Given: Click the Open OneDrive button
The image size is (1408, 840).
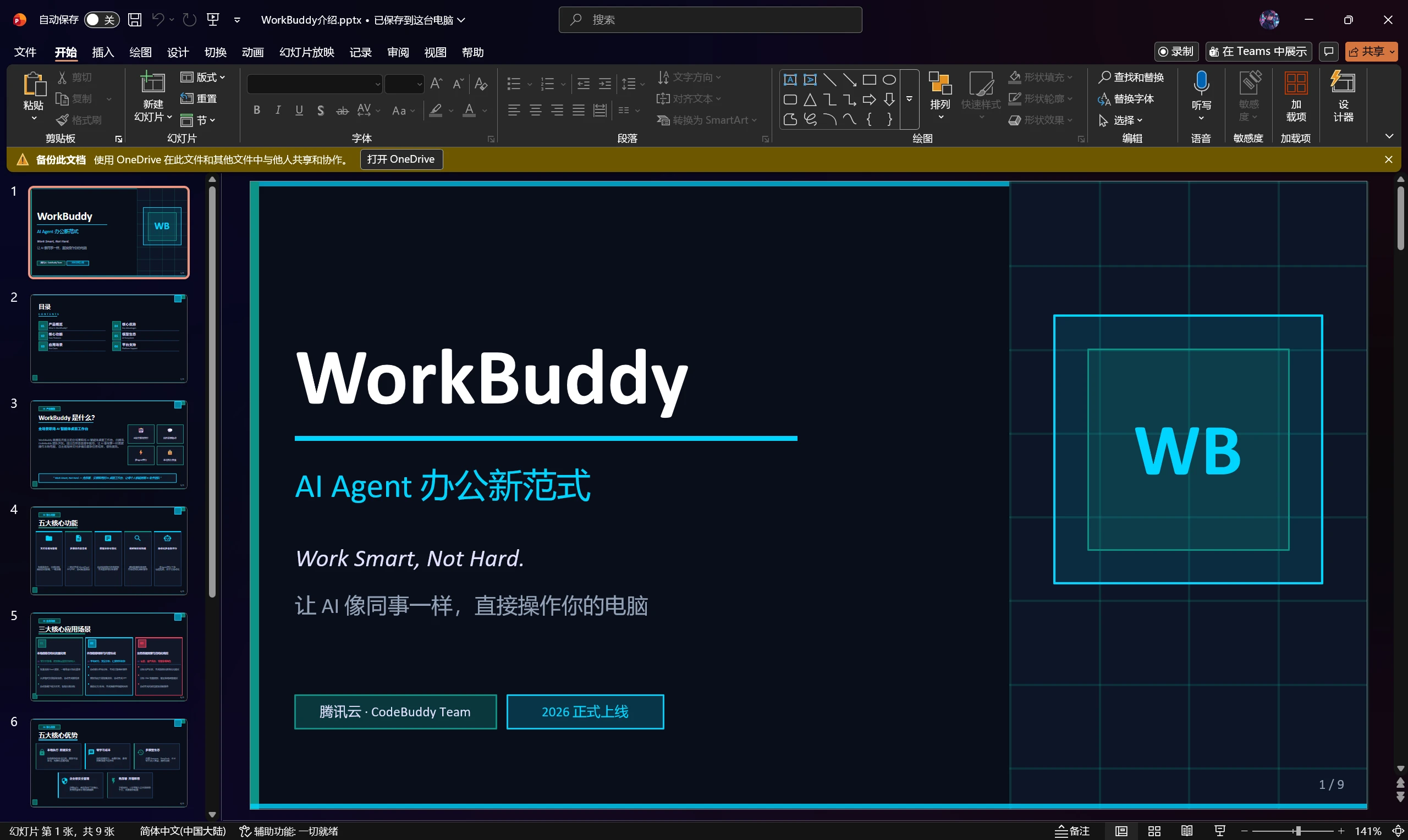Looking at the screenshot, I should click(401, 159).
